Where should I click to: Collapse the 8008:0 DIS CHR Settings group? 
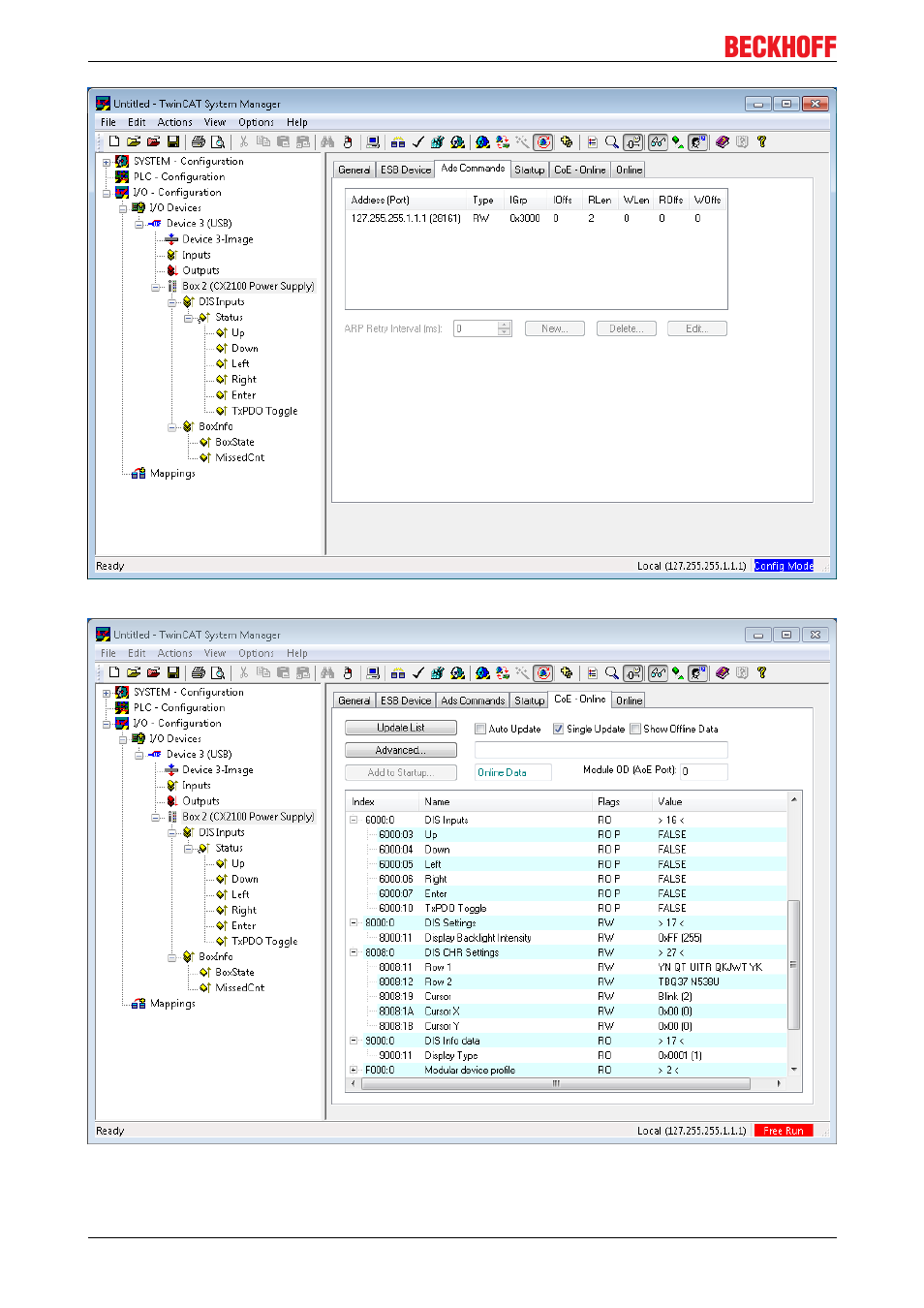(354, 952)
